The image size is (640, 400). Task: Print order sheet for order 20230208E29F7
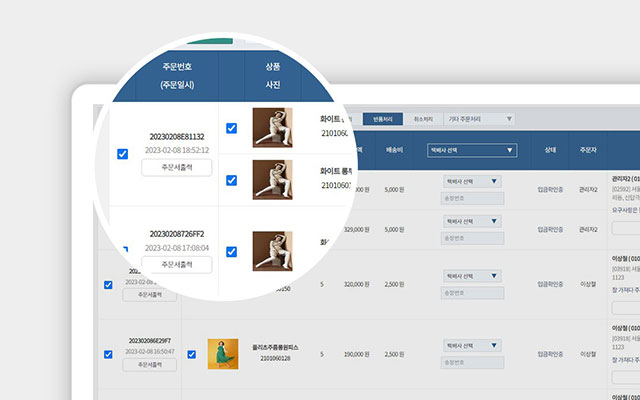pyautogui.click(x=148, y=365)
